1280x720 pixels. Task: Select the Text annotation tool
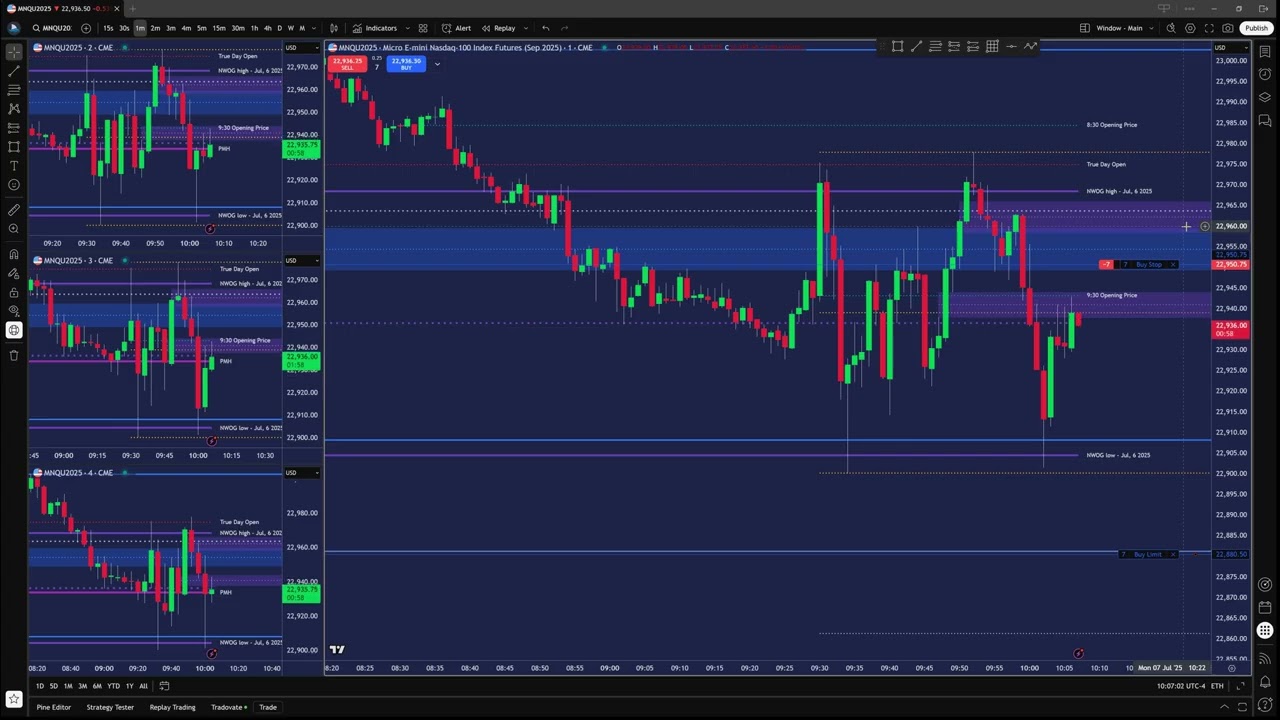tap(14, 166)
